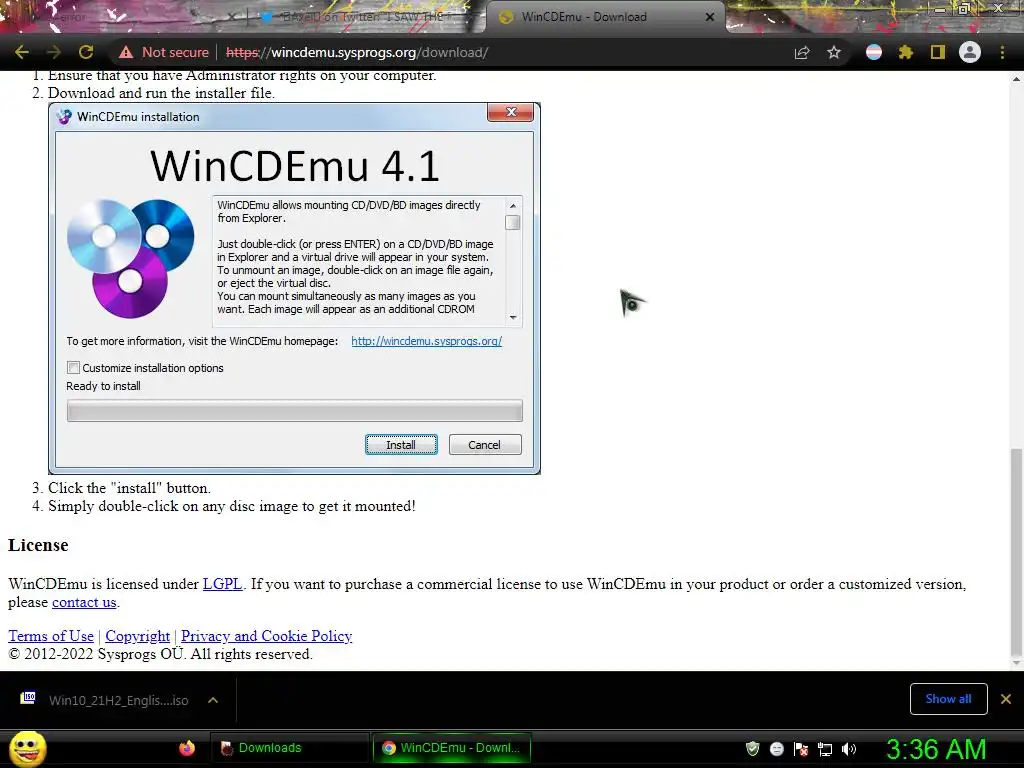The height and width of the screenshot is (768, 1024).
Task: Open the Chrome three-dot menu
Action: pos(1002,52)
